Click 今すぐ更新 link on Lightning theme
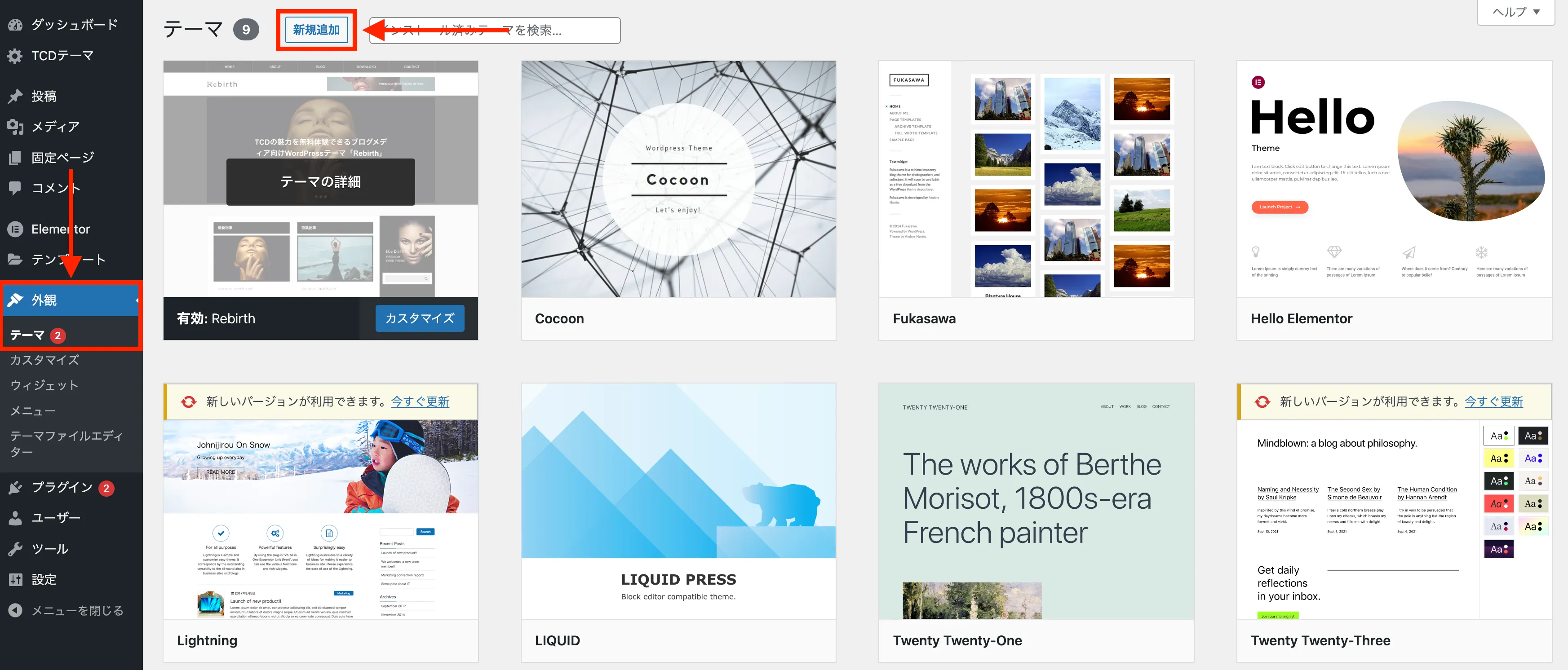This screenshot has width=1568, height=670. 420,401
